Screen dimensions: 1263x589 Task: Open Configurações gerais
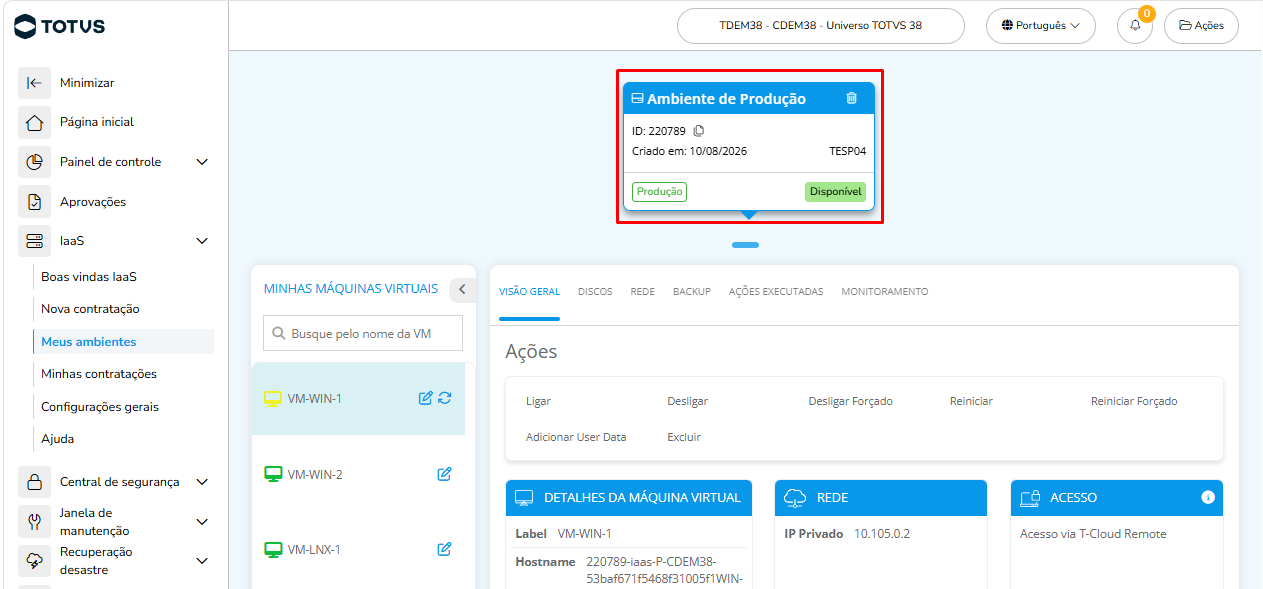tap(100, 407)
